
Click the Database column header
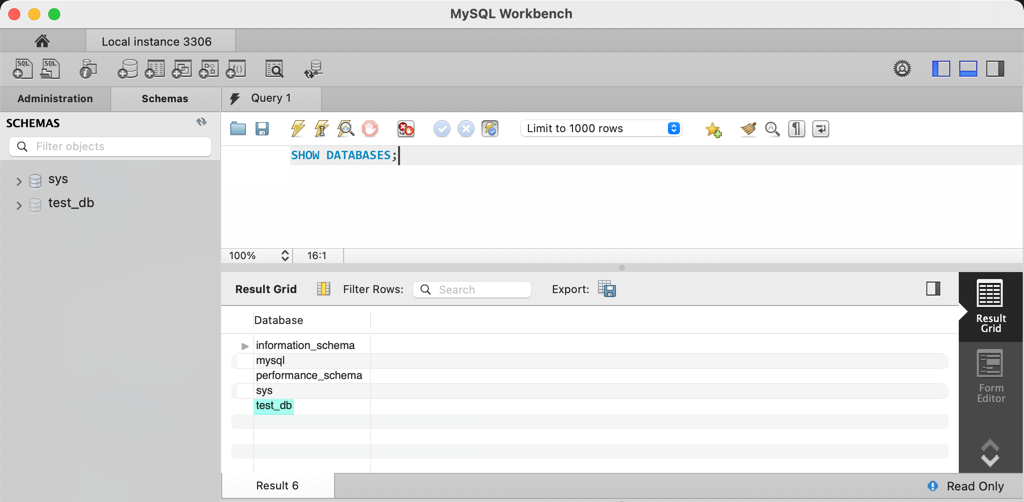[312, 321]
